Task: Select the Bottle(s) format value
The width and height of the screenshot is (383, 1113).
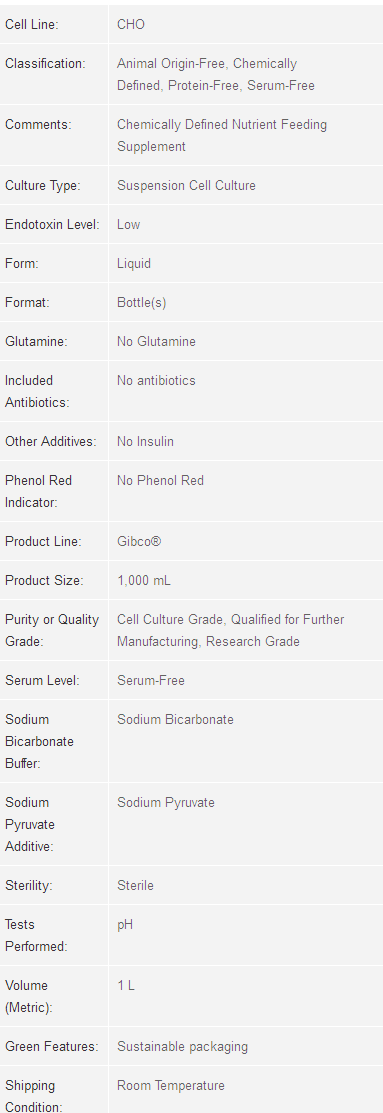Action: tap(142, 302)
